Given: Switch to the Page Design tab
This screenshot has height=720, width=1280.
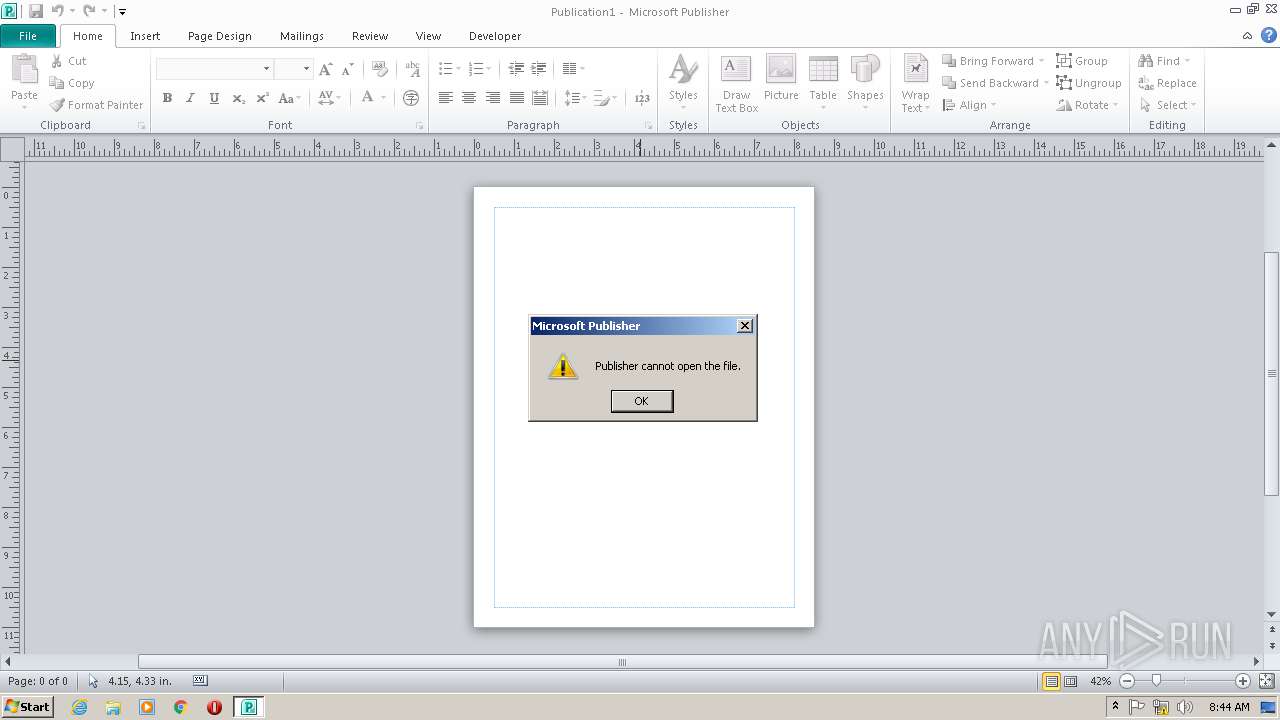Looking at the screenshot, I should 220,36.
